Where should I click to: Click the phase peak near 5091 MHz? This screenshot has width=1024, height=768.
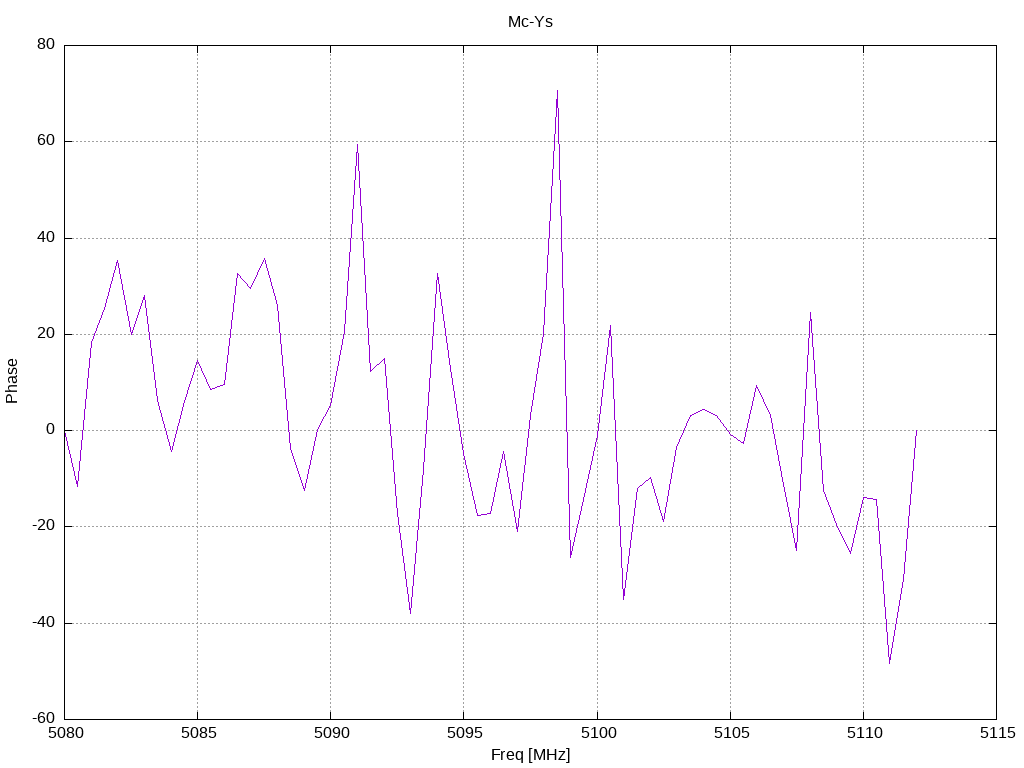pyautogui.click(x=357, y=144)
